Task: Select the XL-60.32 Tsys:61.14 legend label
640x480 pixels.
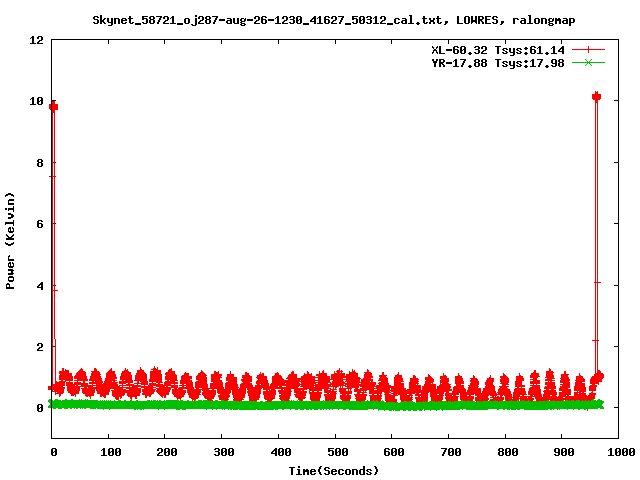Action: coord(493,50)
